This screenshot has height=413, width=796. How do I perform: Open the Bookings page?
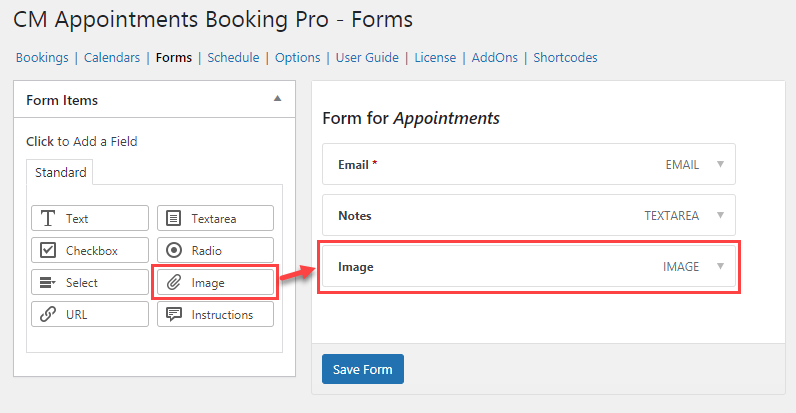(42, 58)
